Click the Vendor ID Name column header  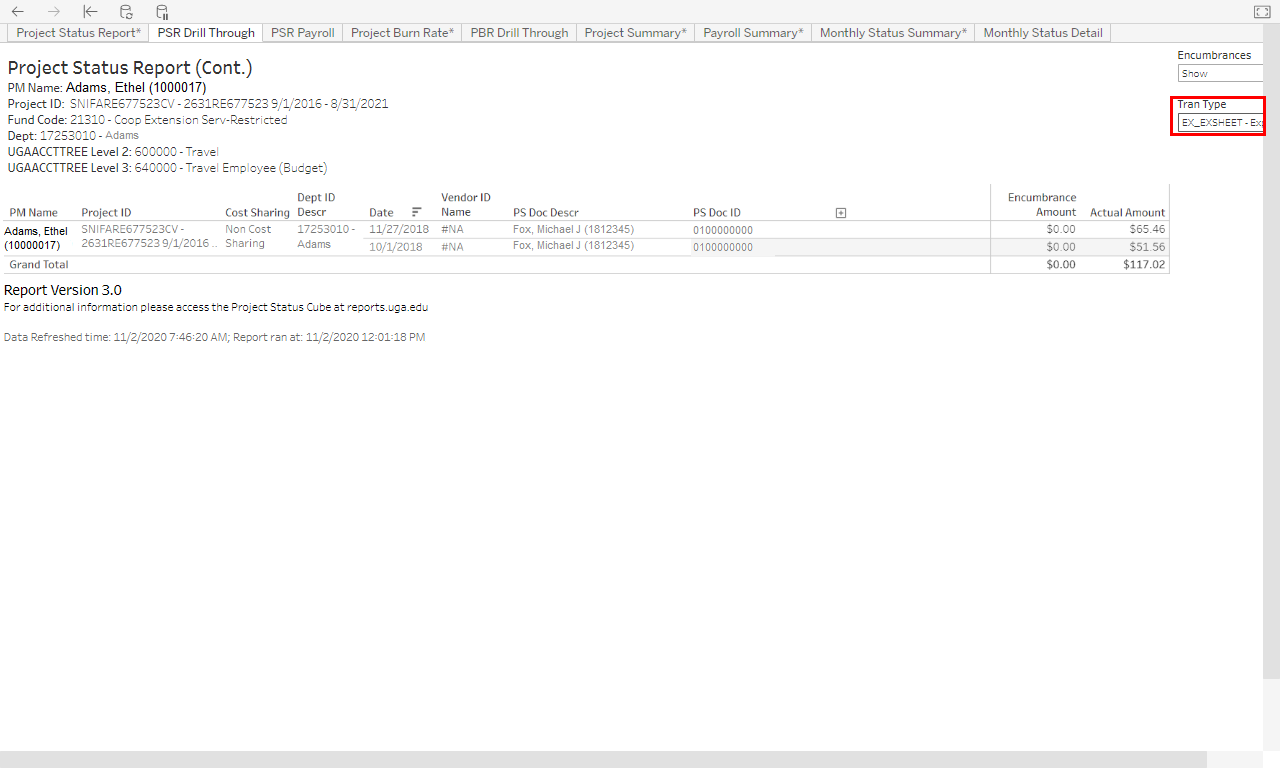[466, 205]
